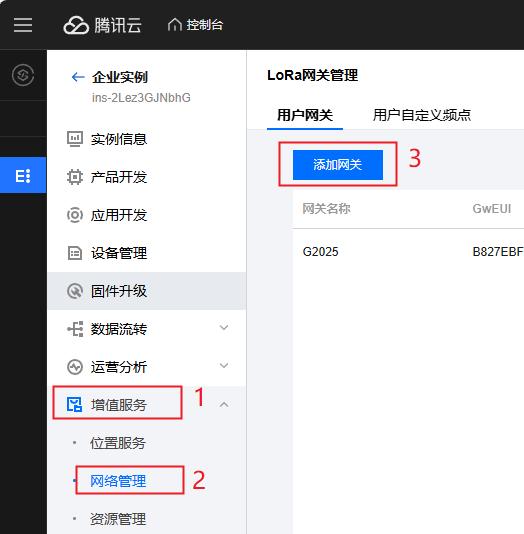Click the 增值服务 blue icon

pos(74,405)
